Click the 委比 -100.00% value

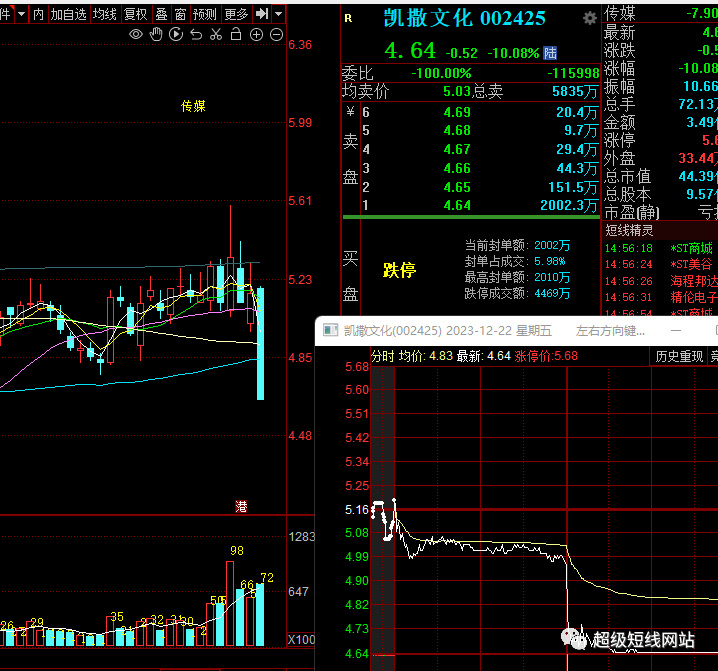pyautogui.click(x=441, y=73)
